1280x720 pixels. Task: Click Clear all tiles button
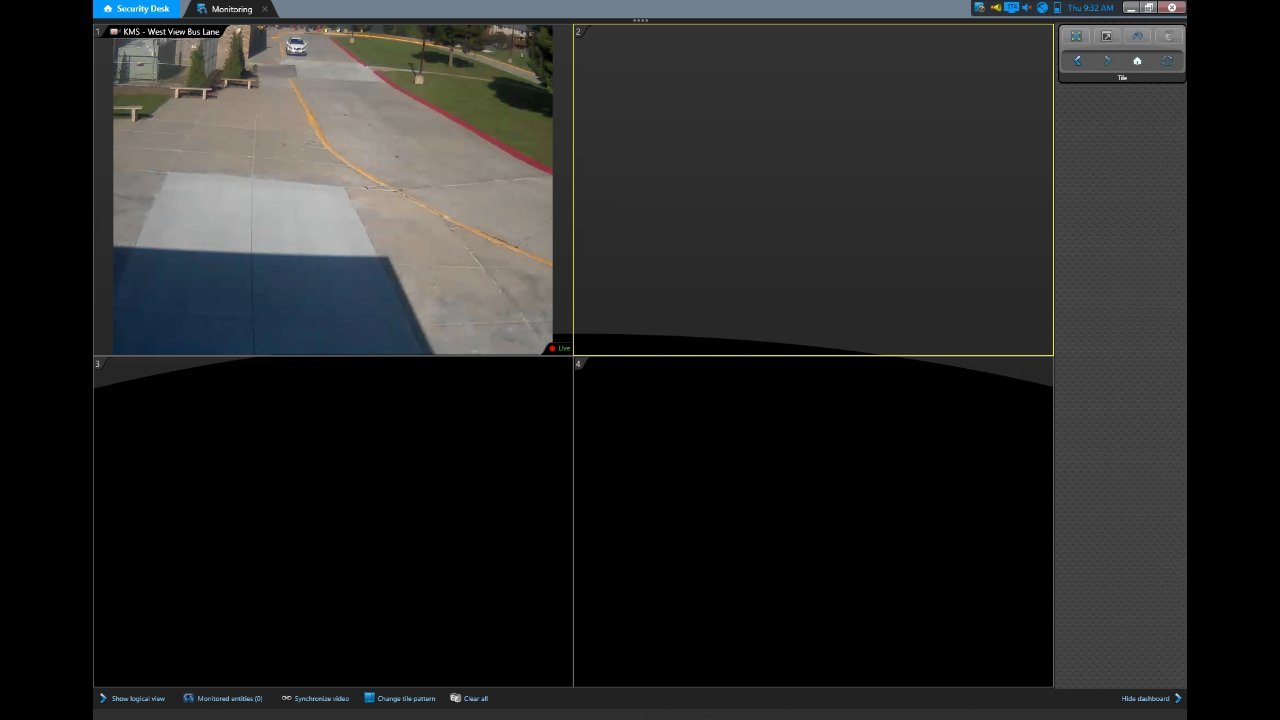[x=469, y=698]
